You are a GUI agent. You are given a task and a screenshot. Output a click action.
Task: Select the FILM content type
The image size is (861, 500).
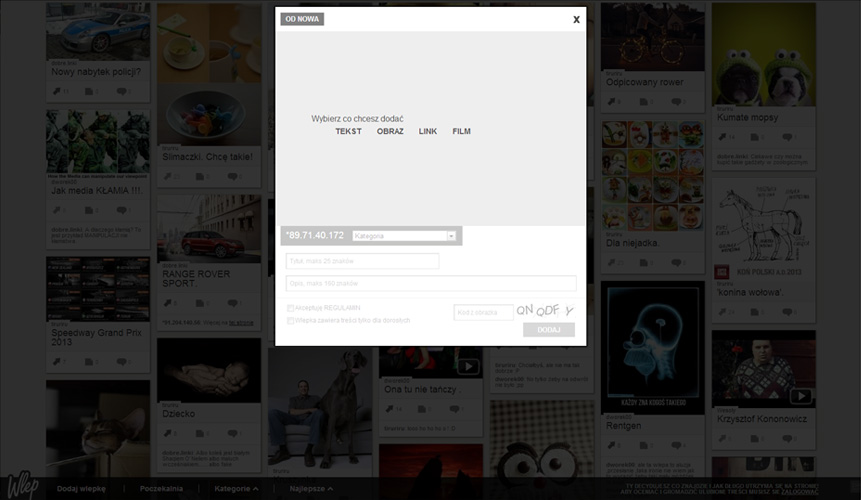pyautogui.click(x=461, y=131)
